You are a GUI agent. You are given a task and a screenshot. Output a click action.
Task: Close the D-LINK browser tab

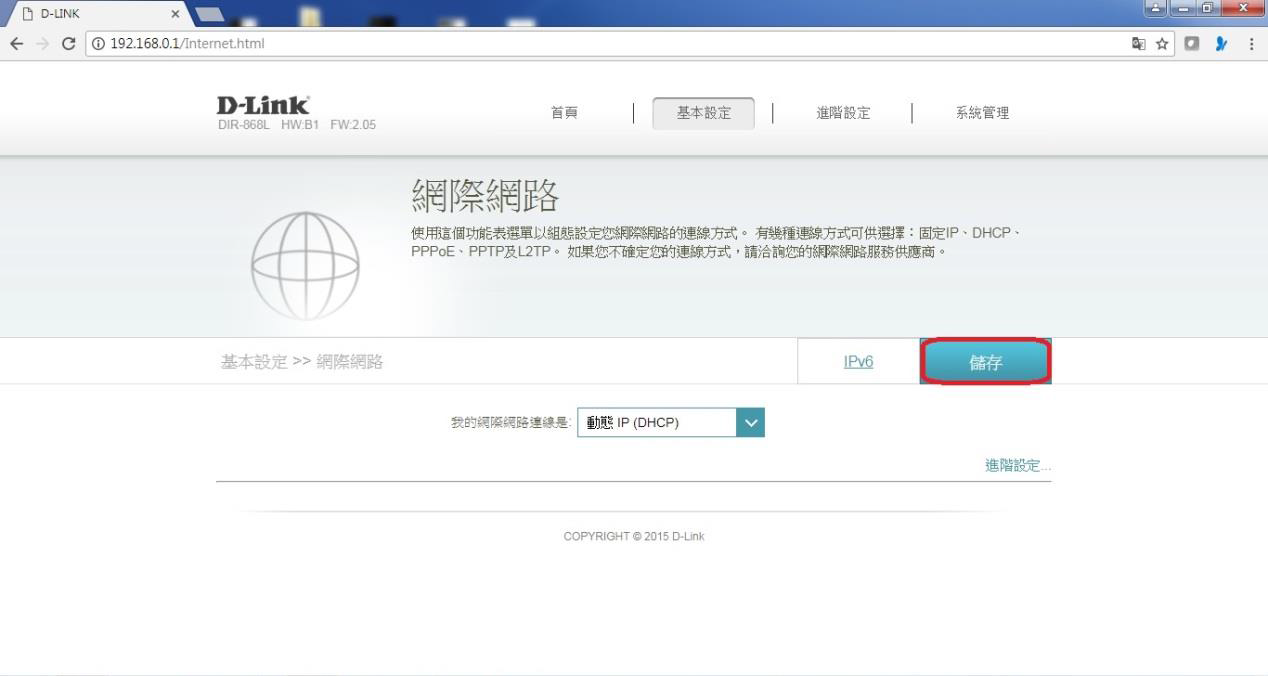(176, 14)
